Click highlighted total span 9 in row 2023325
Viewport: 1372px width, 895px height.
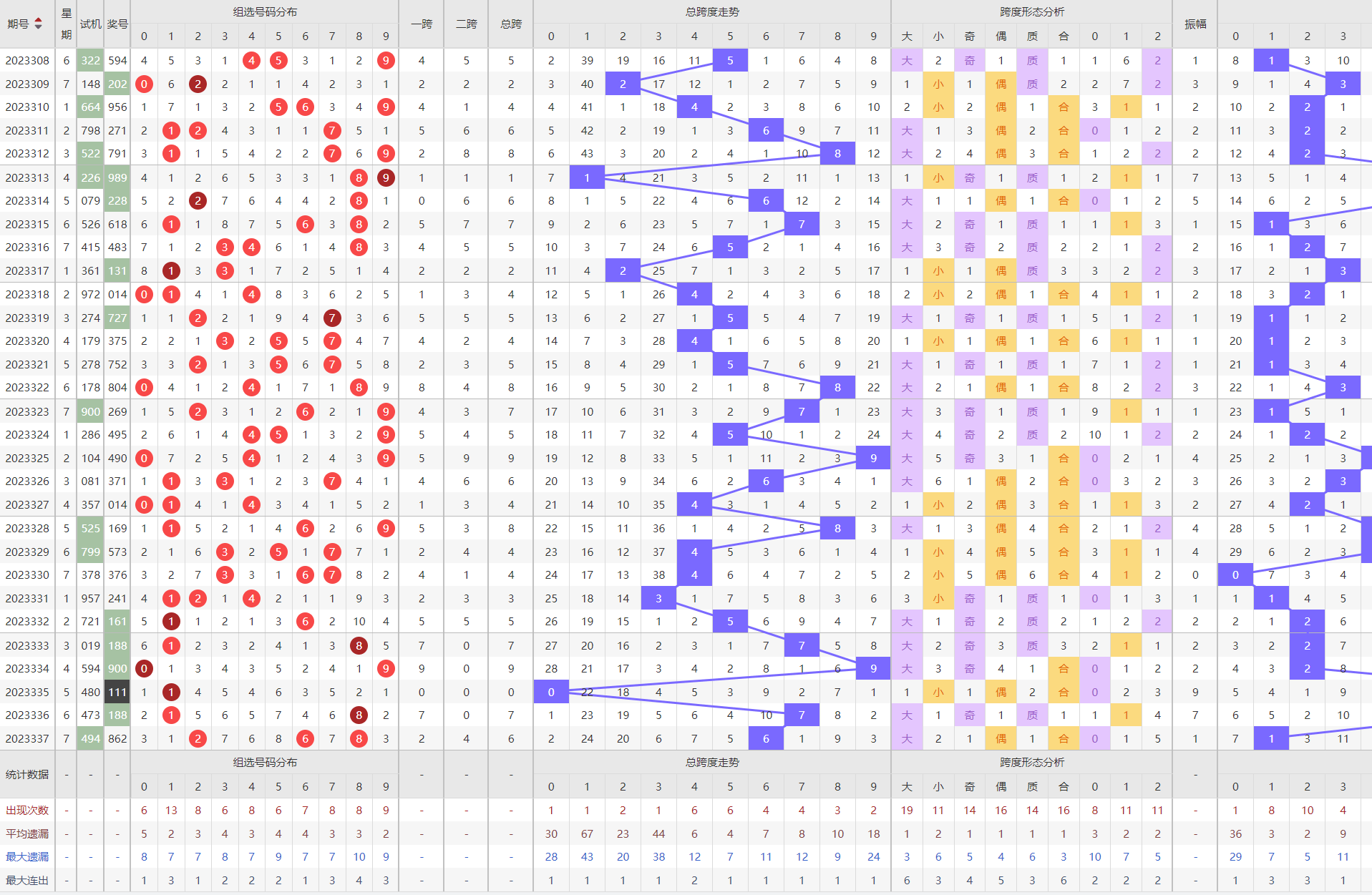point(873,459)
